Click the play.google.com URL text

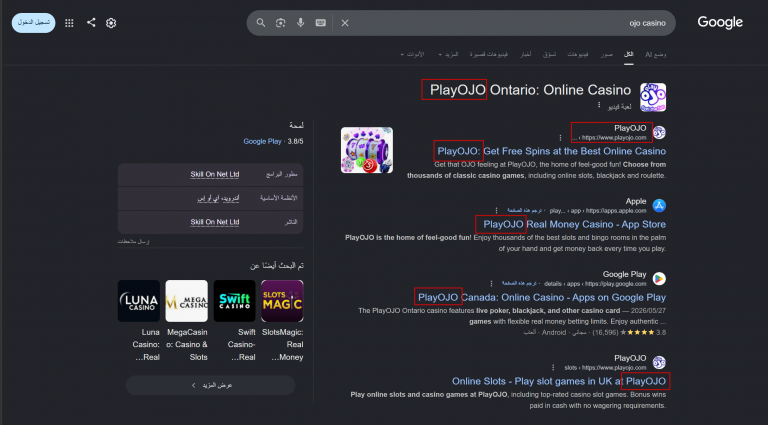[x=616, y=283]
